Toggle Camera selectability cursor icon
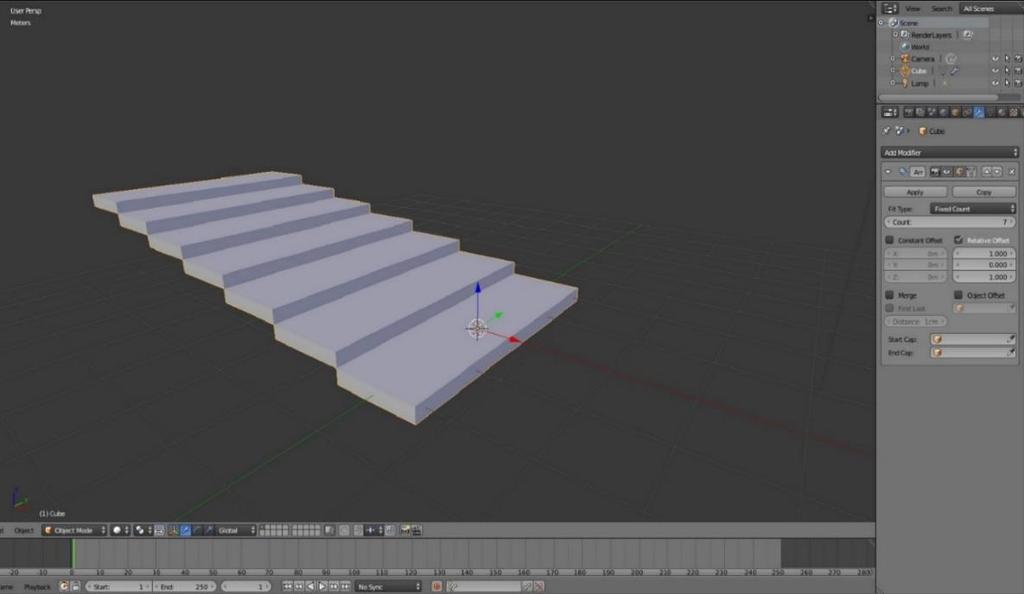The image size is (1024, 594). (x=1007, y=59)
